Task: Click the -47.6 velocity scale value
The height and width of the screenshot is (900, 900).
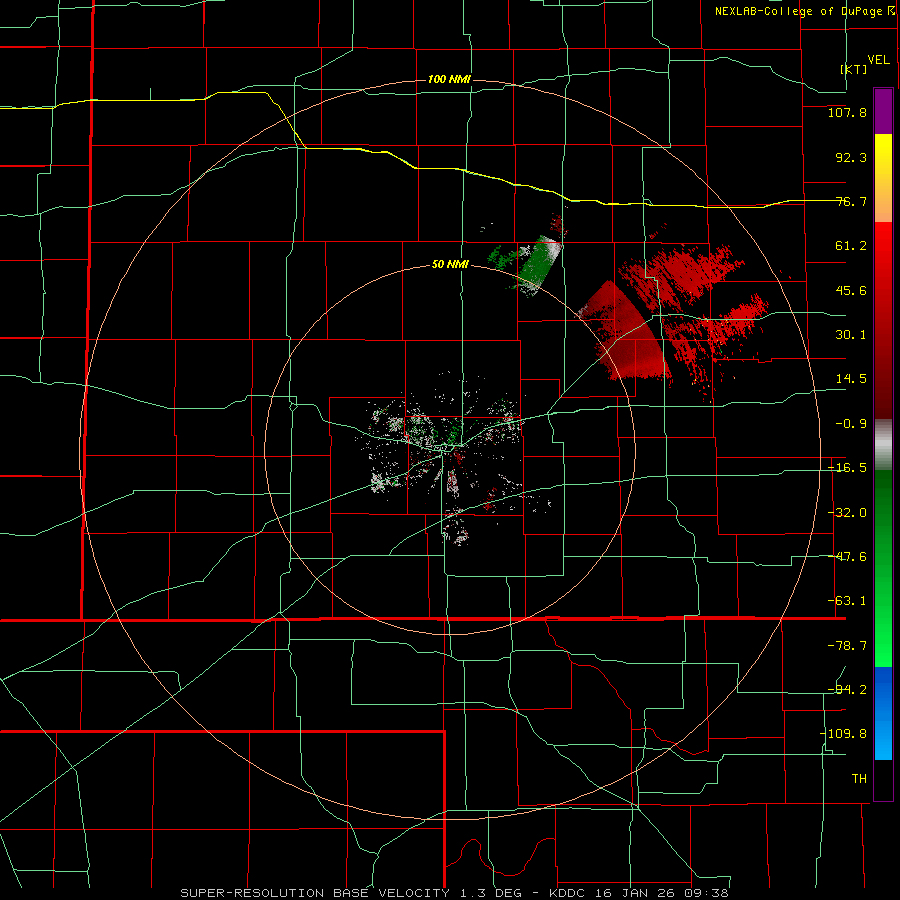Action: [x=847, y=557]
